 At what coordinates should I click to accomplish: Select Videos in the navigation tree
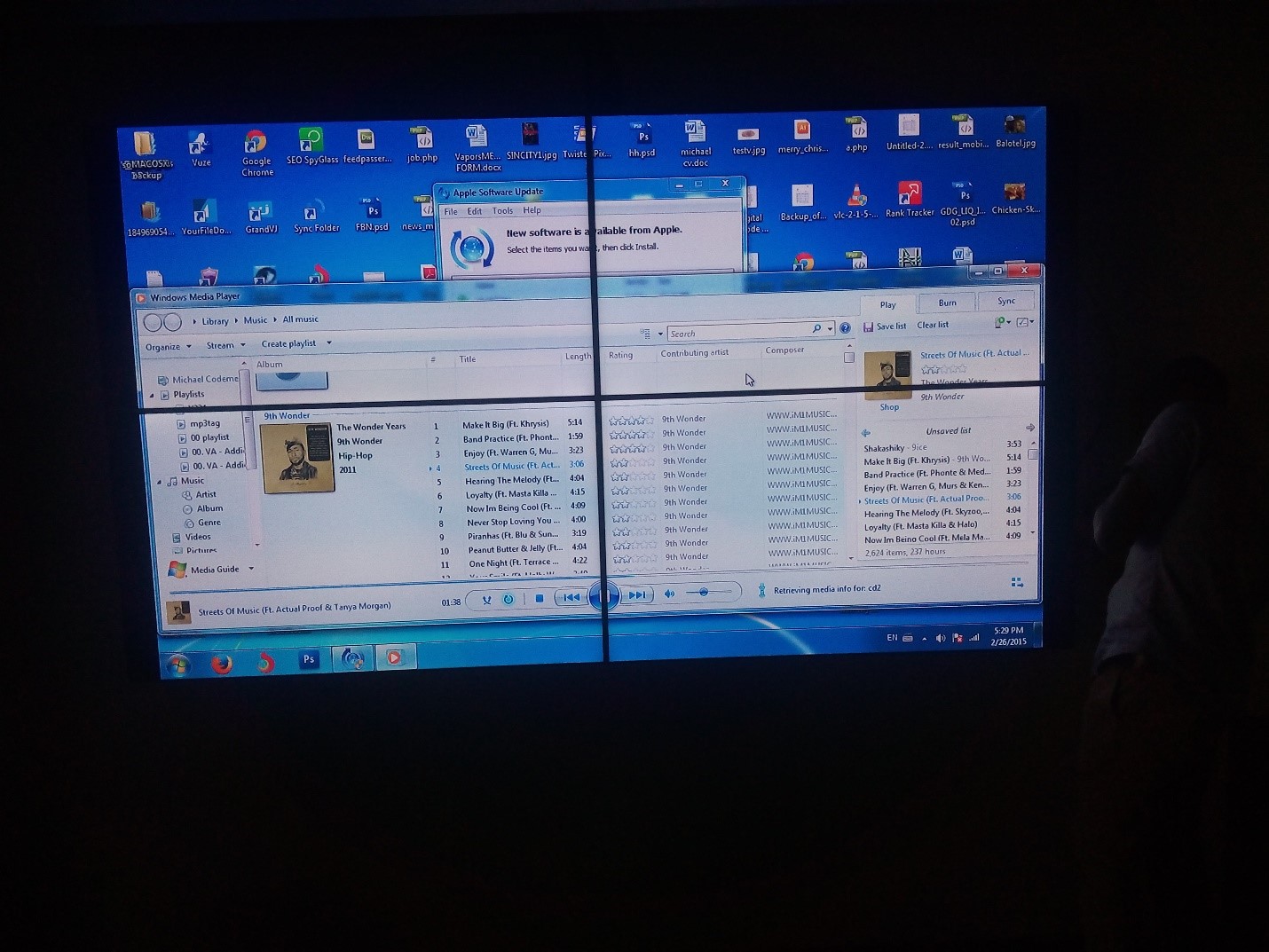197,537
